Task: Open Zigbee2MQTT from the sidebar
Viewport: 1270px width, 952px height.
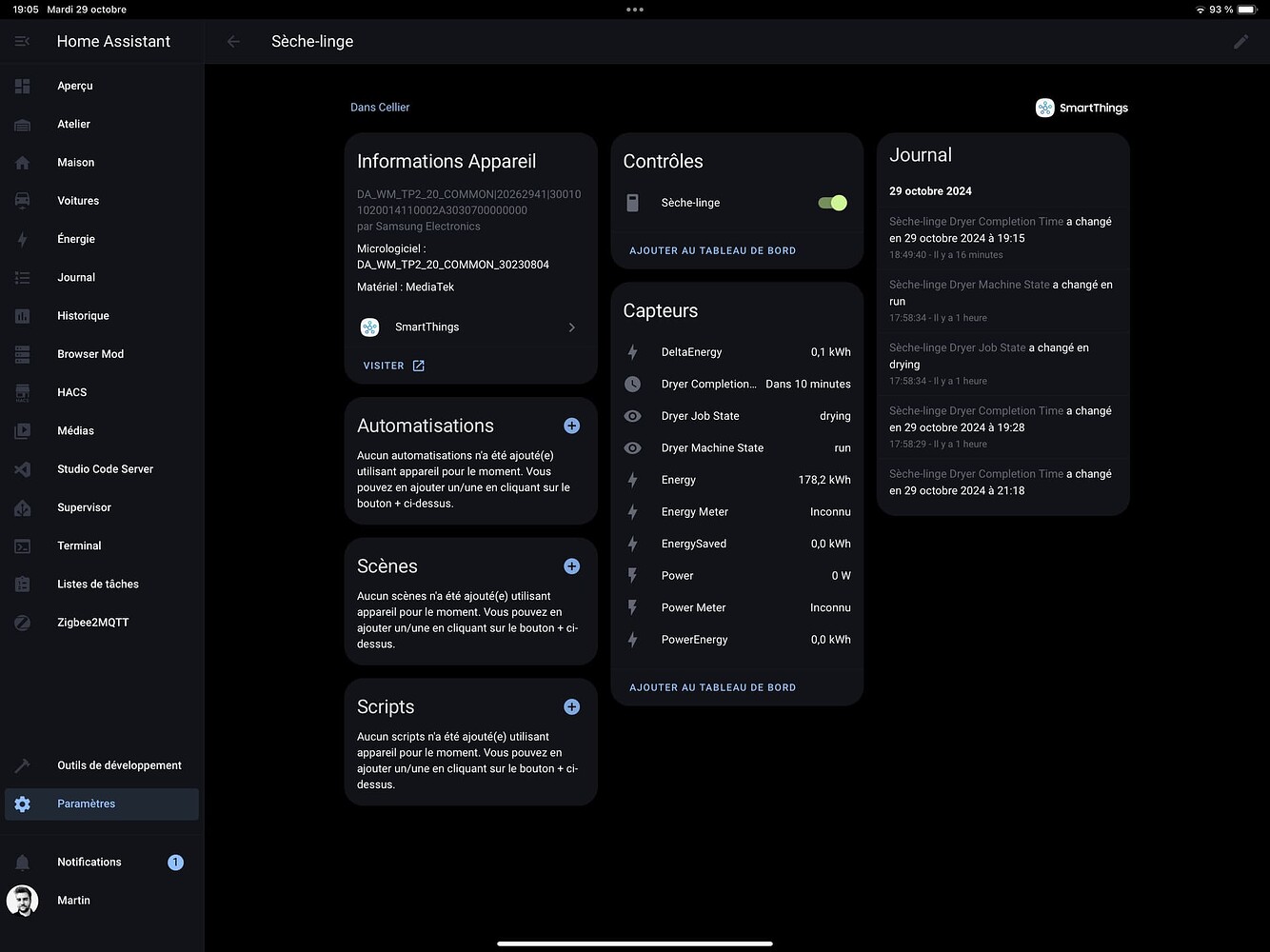Action: click(92, 622)
